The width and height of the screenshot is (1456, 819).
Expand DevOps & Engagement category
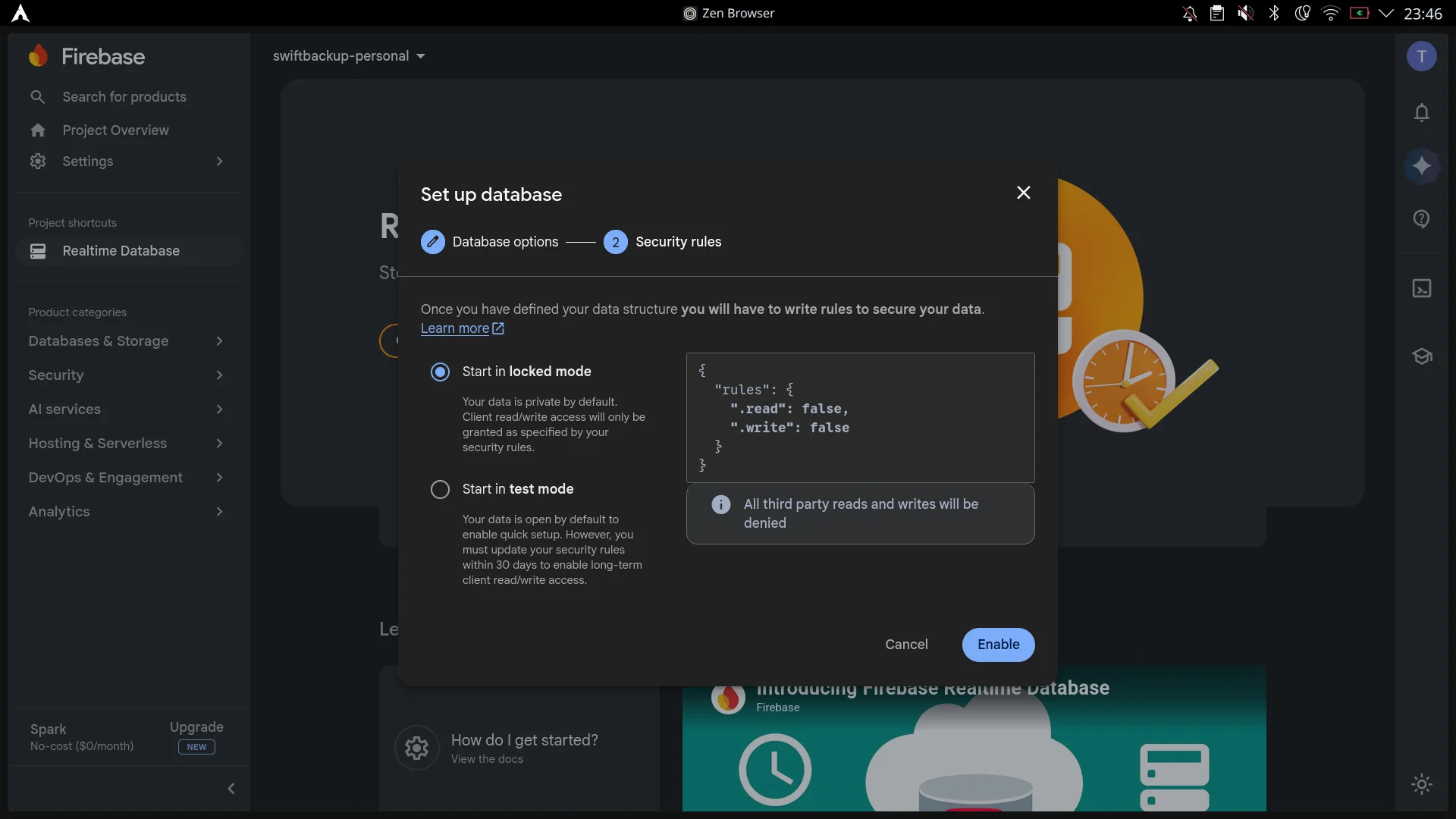(x=126, y=478)
